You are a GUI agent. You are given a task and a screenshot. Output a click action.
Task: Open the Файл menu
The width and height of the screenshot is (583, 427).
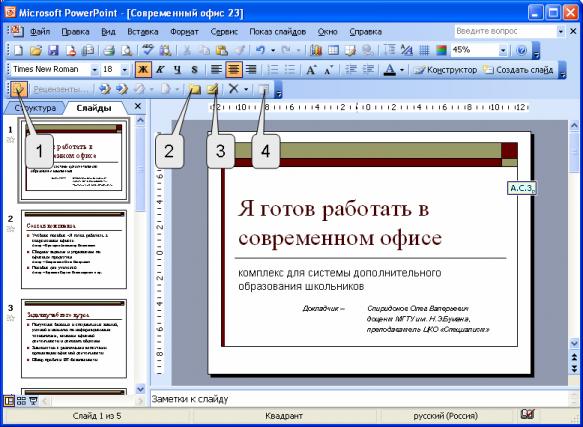(40, 32)
